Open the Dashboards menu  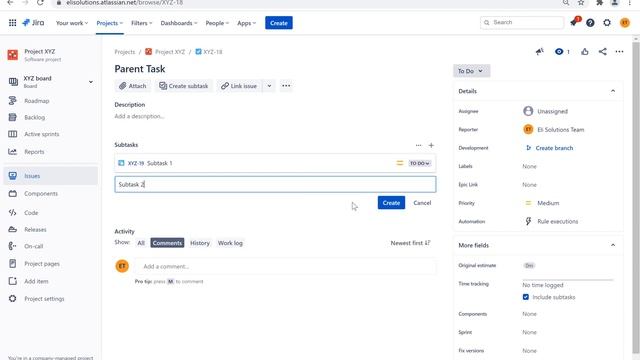pos(178,23)
